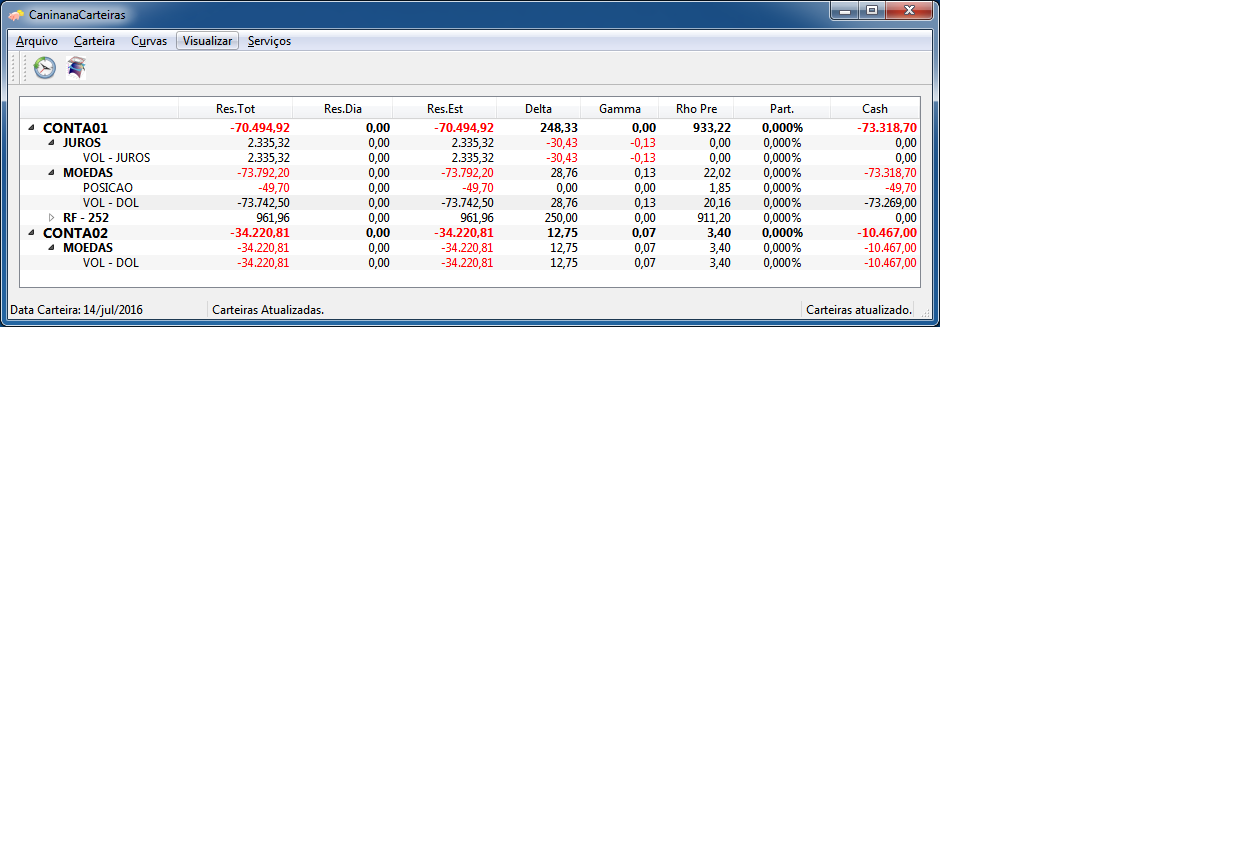This screenshot has height=852, width=1248.
Task: Sort by the Rho Pre column header
Action: point(697,108)
